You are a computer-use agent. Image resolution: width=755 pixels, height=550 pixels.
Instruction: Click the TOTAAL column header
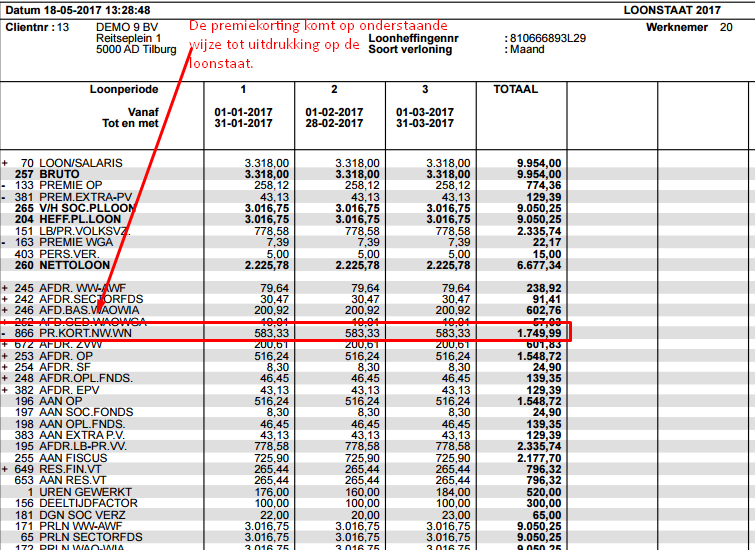pyautogui.click(x=515, y=89)
